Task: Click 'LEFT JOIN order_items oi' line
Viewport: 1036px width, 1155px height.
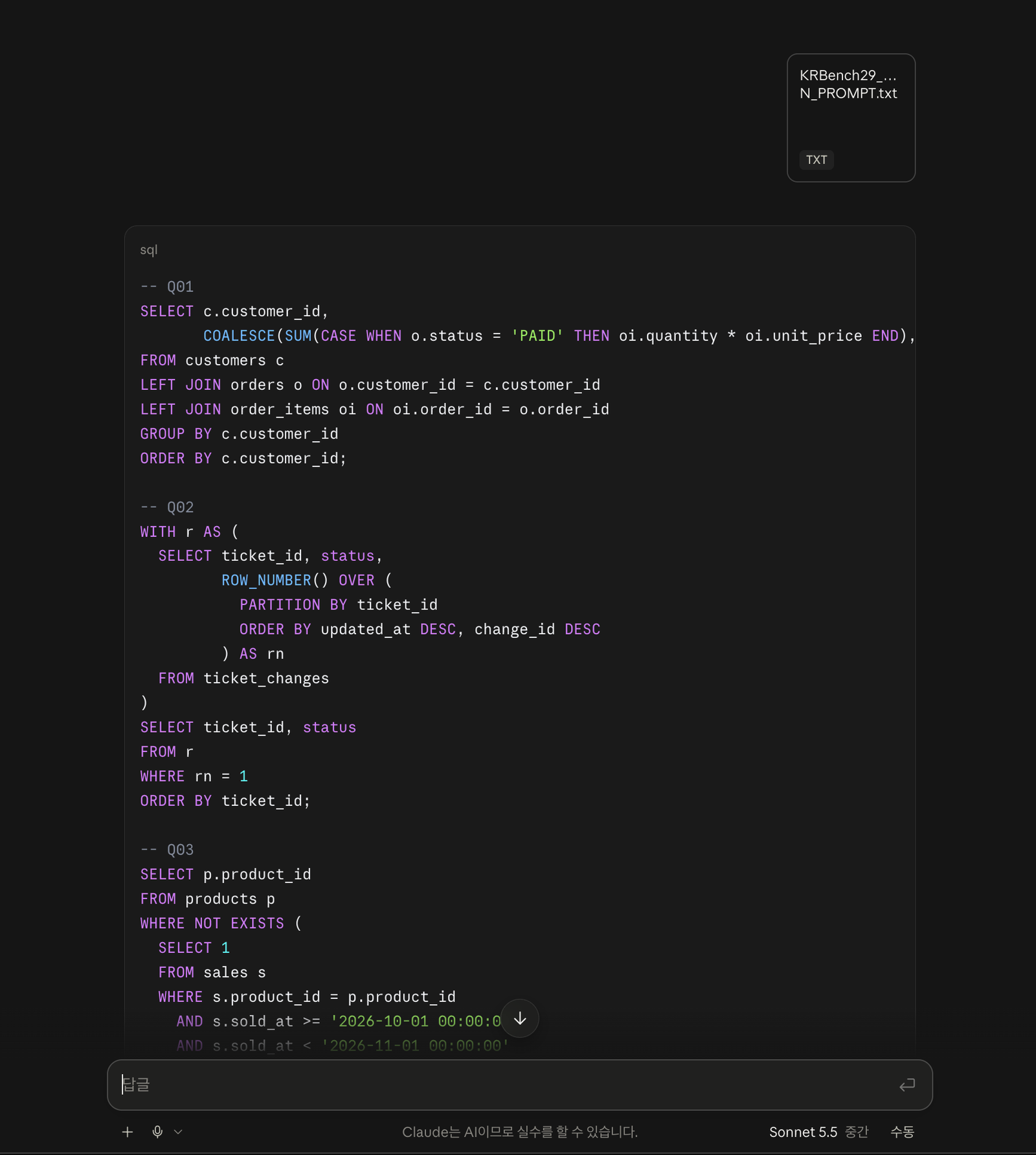Action: [x=375, y=409]
